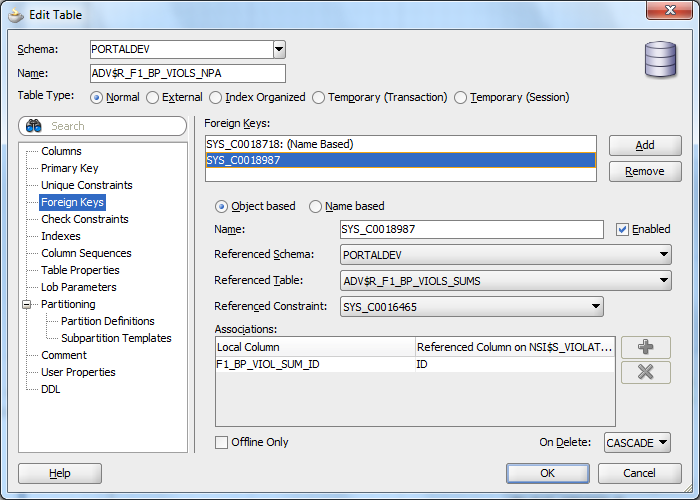The height and width of the screenshot is (500, 700).
Task: Open the Referenced Schema dropdown
Action: [505, 254]
